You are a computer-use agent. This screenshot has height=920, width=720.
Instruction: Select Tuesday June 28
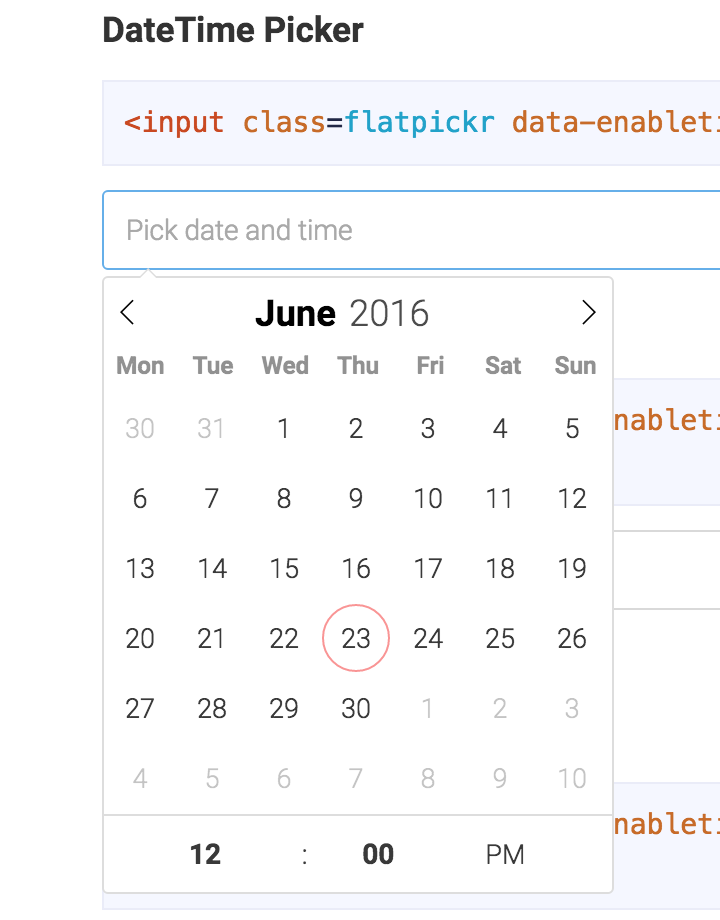pos(212,708)
